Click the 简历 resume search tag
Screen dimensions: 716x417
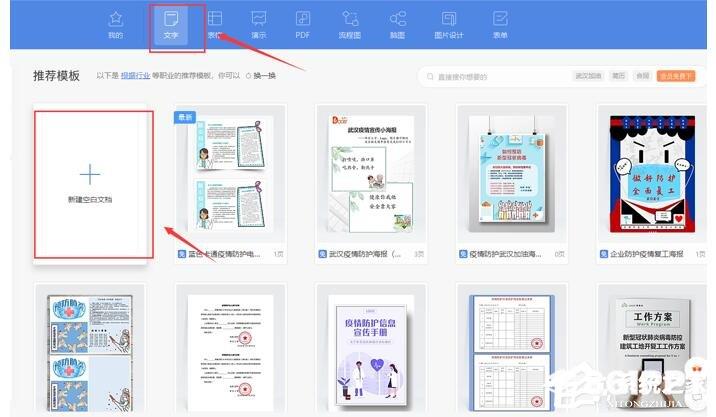point(618,76)
